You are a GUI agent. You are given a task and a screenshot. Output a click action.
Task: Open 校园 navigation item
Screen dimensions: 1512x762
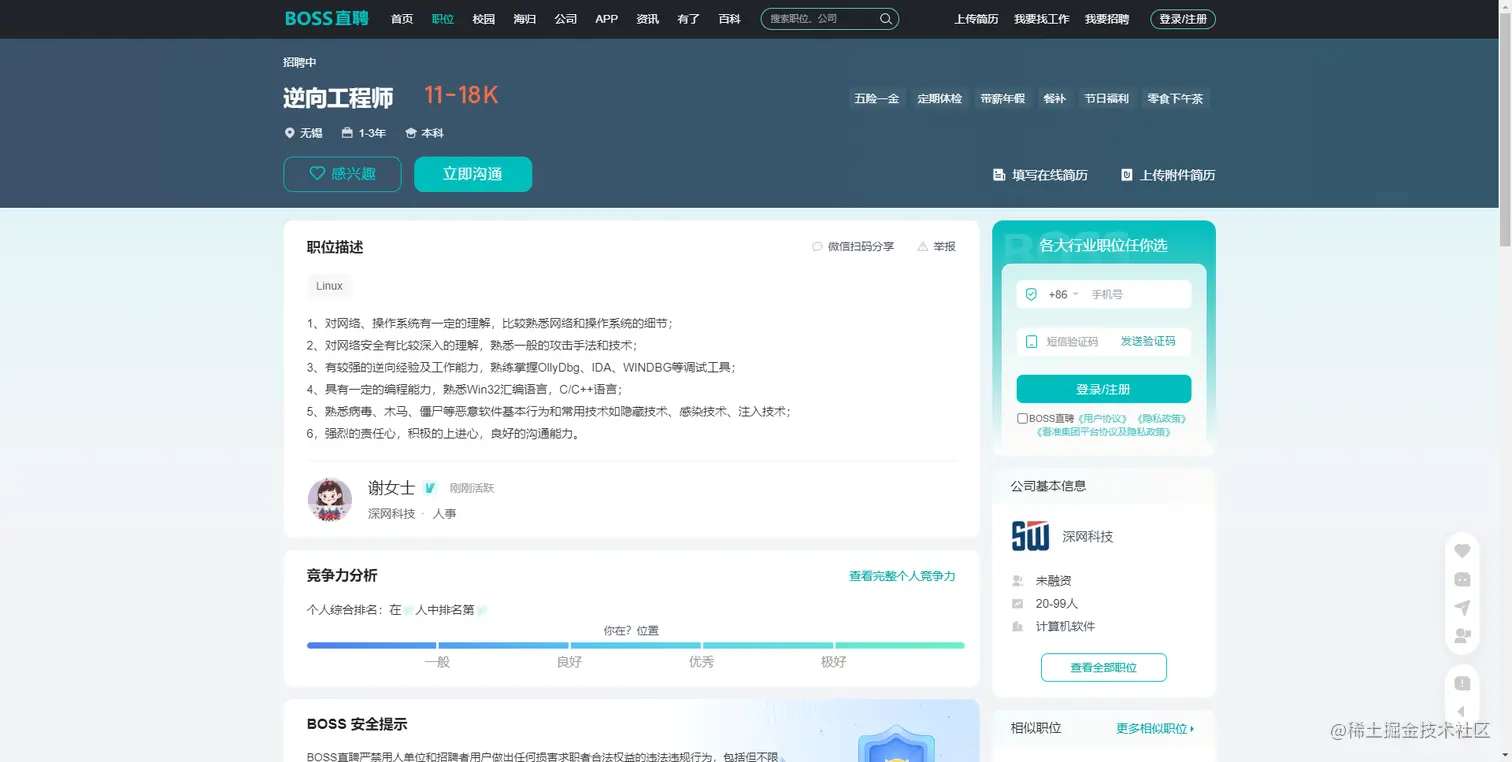(x=484, y=19)
